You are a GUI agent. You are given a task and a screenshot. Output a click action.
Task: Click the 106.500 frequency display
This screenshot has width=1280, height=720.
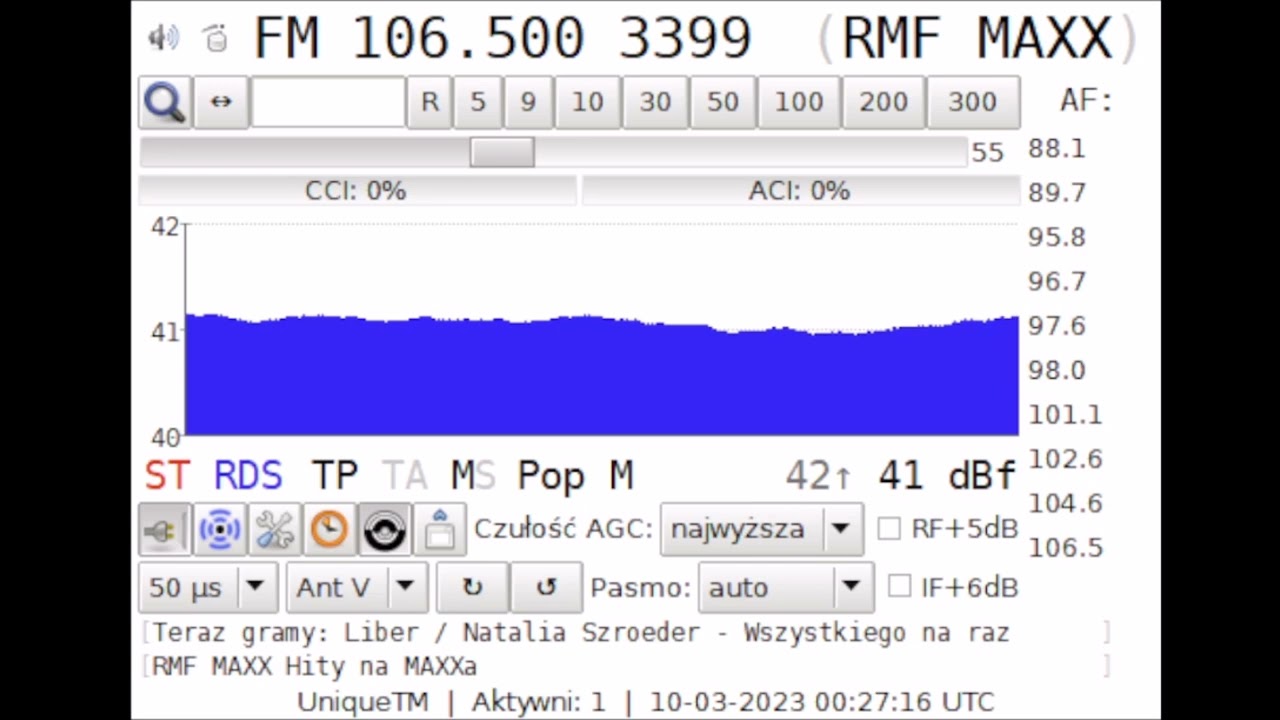click(x=468, y=38)
